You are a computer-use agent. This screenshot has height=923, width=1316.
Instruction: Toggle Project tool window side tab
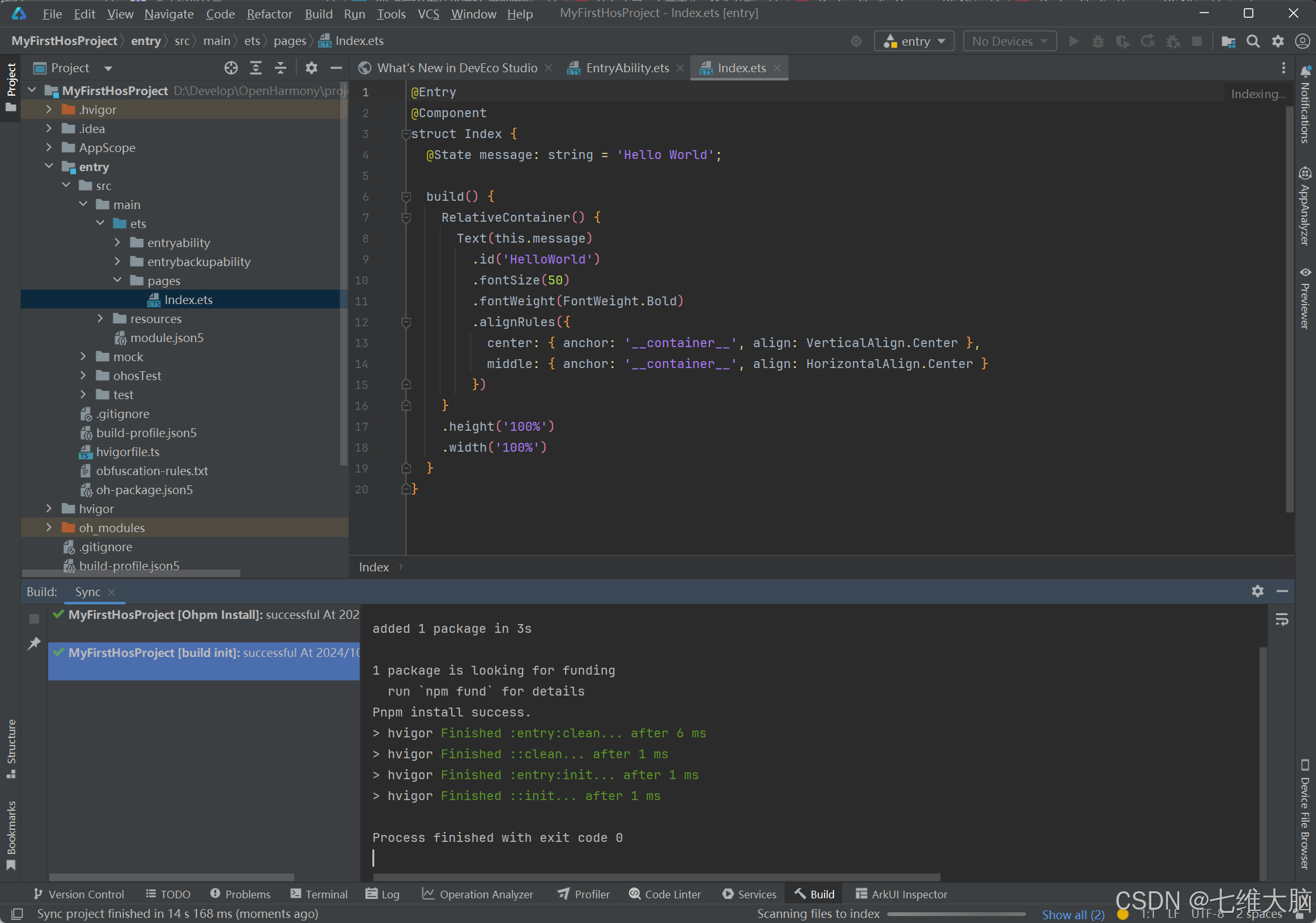point(11,88)
